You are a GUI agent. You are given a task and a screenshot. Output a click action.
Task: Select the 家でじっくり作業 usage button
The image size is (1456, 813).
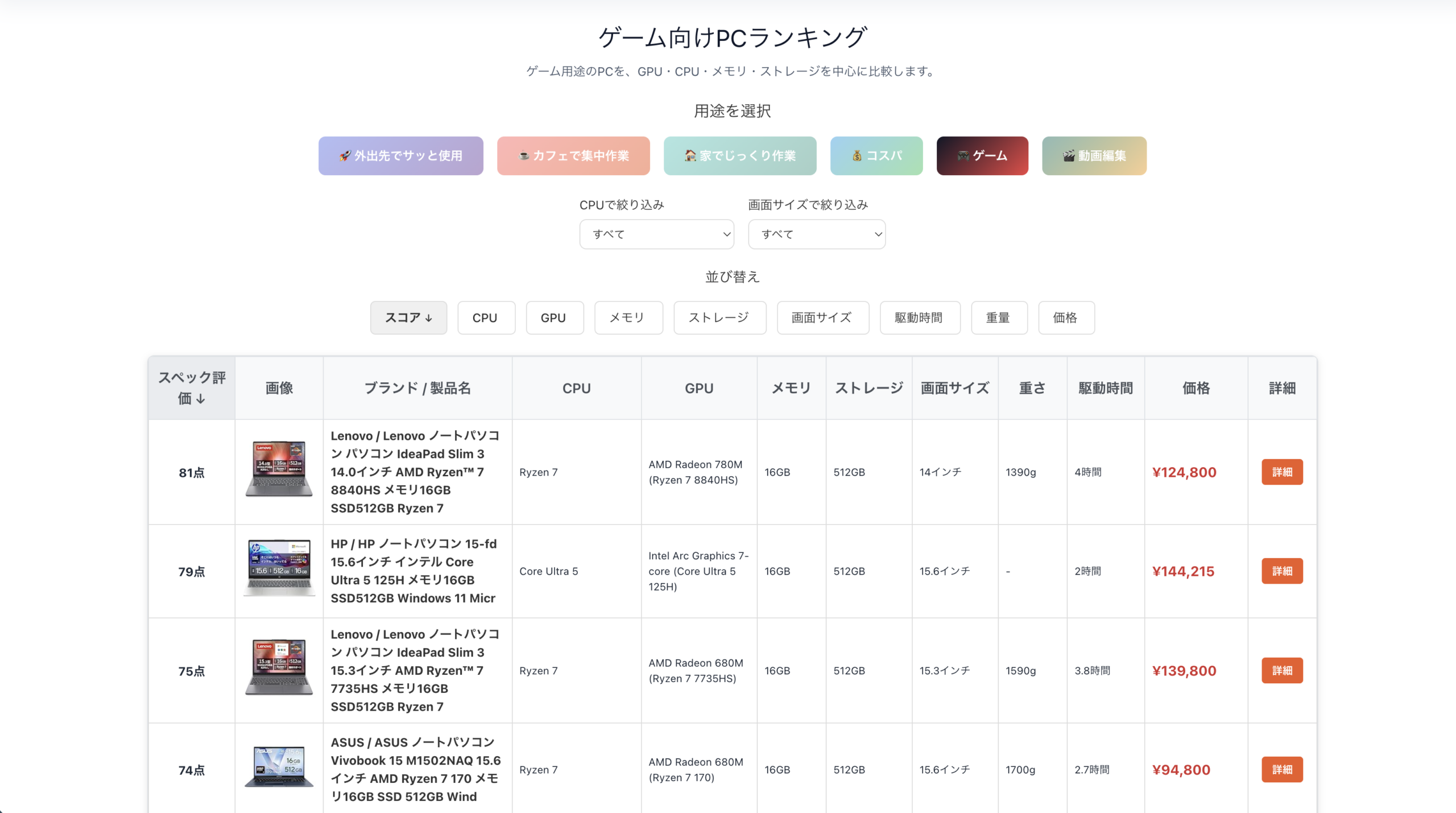coord(740,155)
